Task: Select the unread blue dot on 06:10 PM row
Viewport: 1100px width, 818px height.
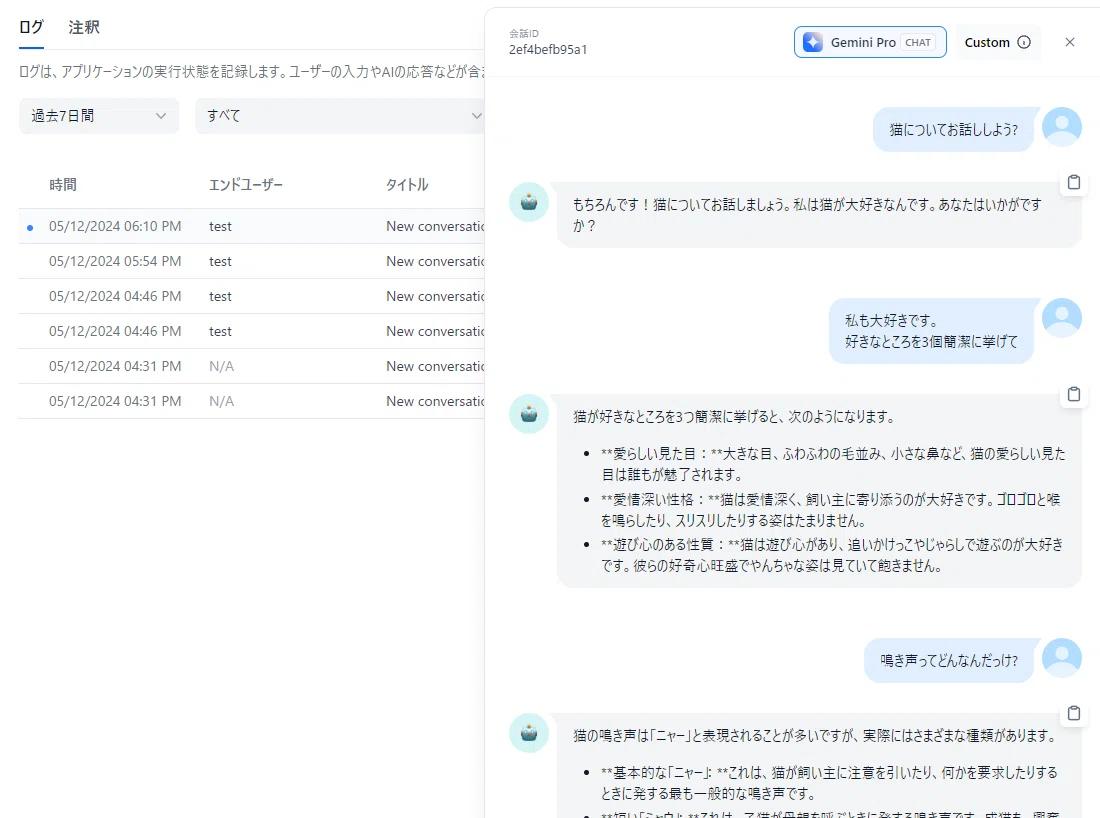Action: pyautogui.click(x=29, y=227)
